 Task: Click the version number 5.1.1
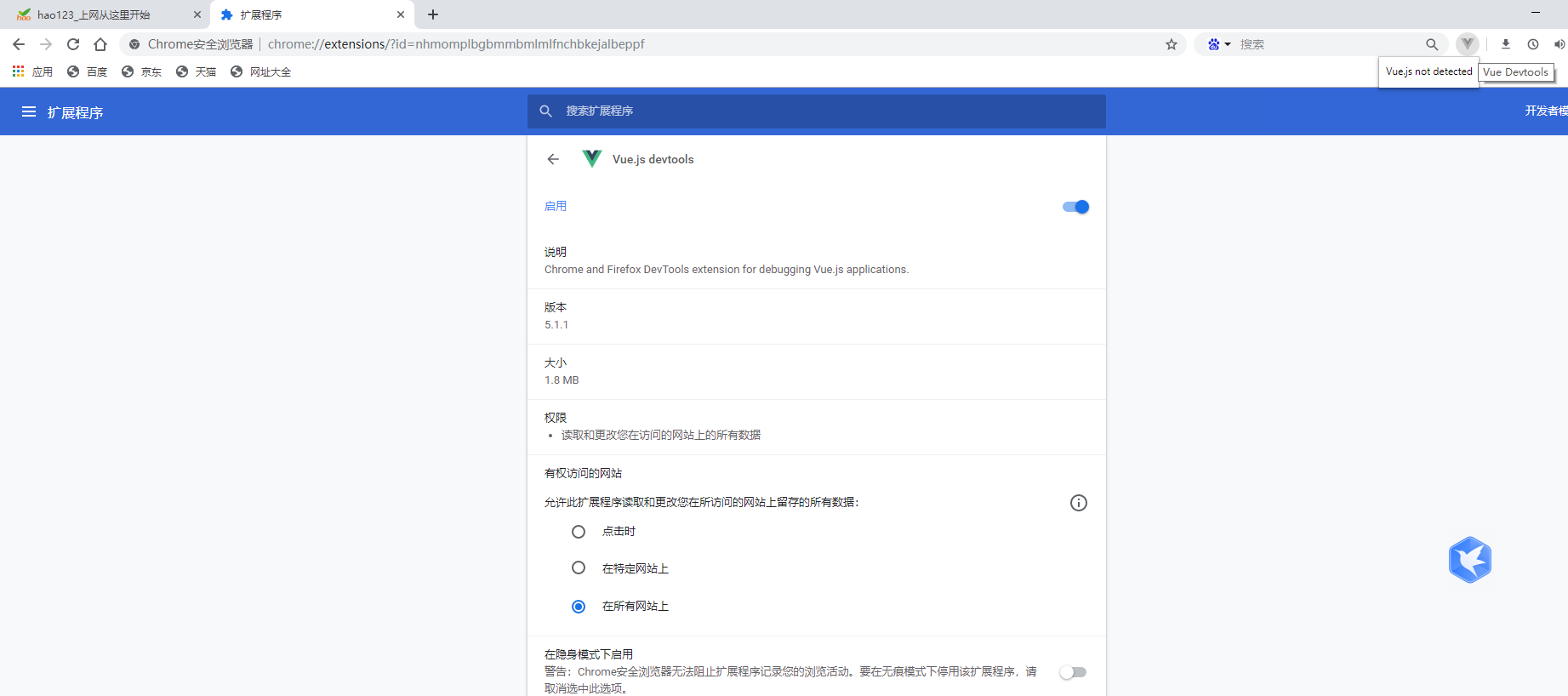click(556, 325)
